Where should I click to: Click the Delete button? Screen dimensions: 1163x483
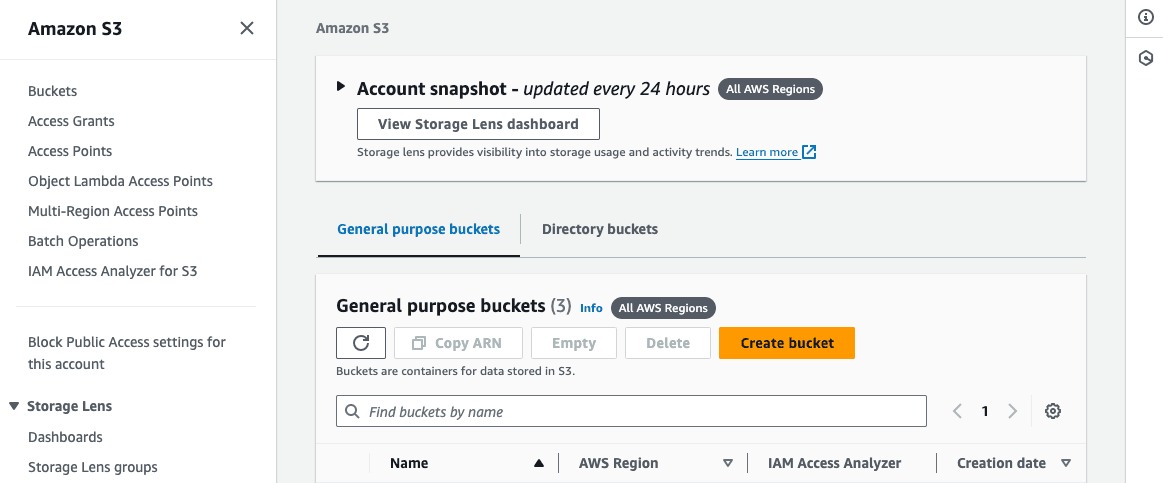(668, 343)
